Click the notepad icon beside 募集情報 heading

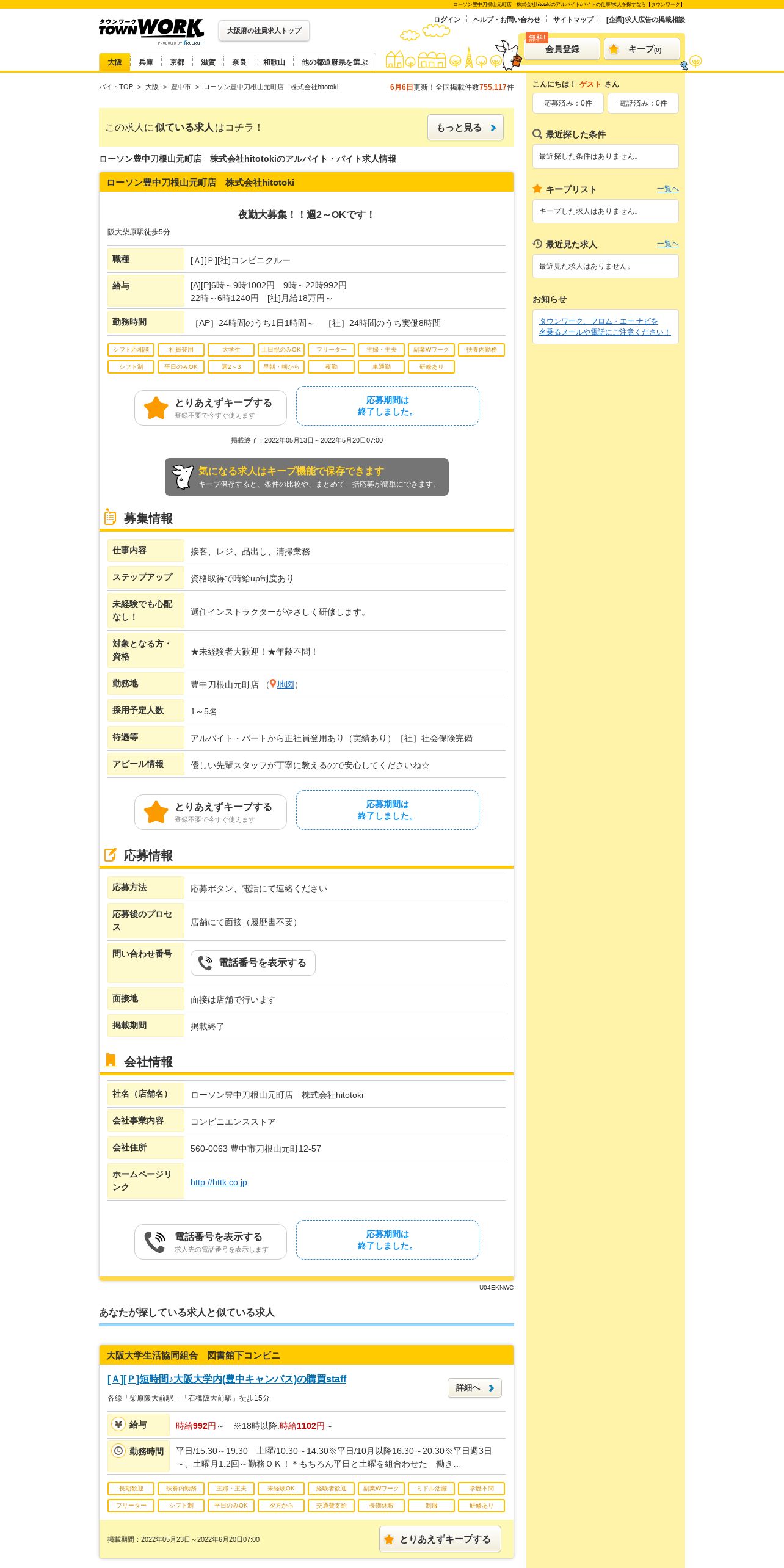point(110,517)
